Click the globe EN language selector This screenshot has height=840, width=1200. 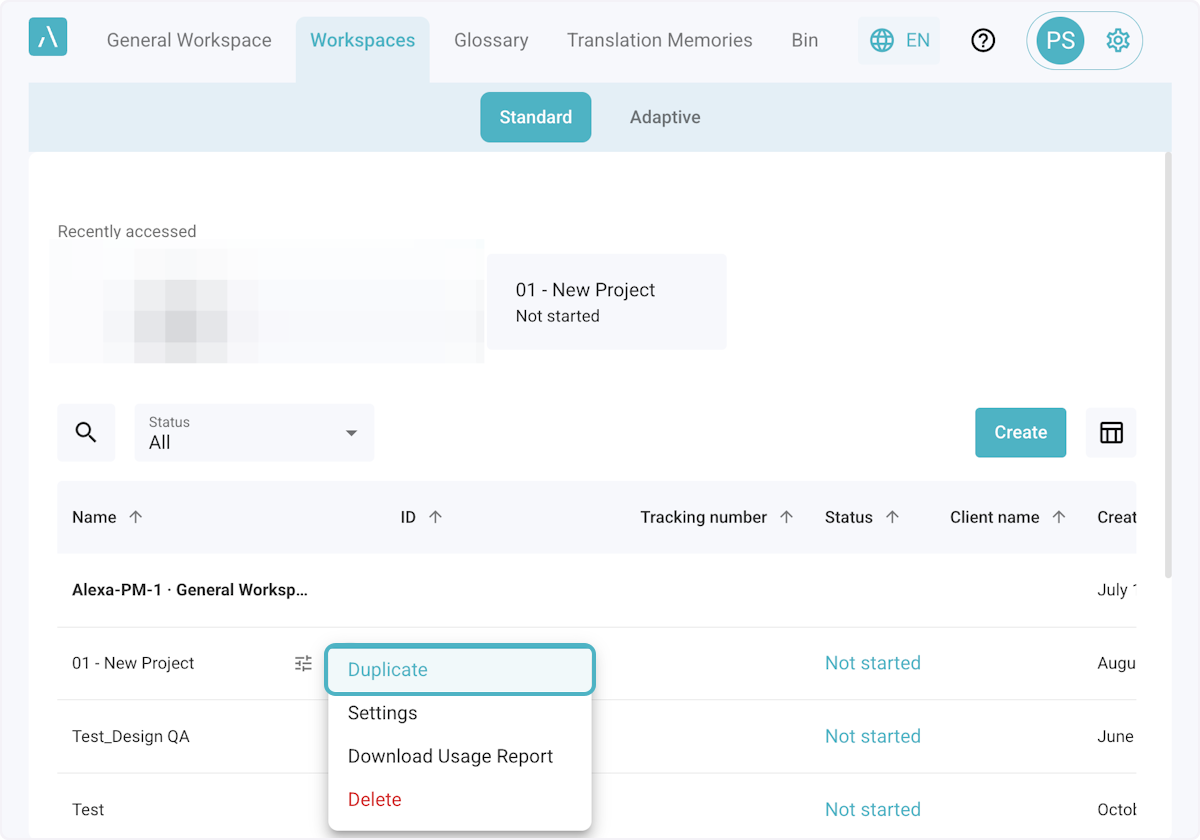[899, 40]
